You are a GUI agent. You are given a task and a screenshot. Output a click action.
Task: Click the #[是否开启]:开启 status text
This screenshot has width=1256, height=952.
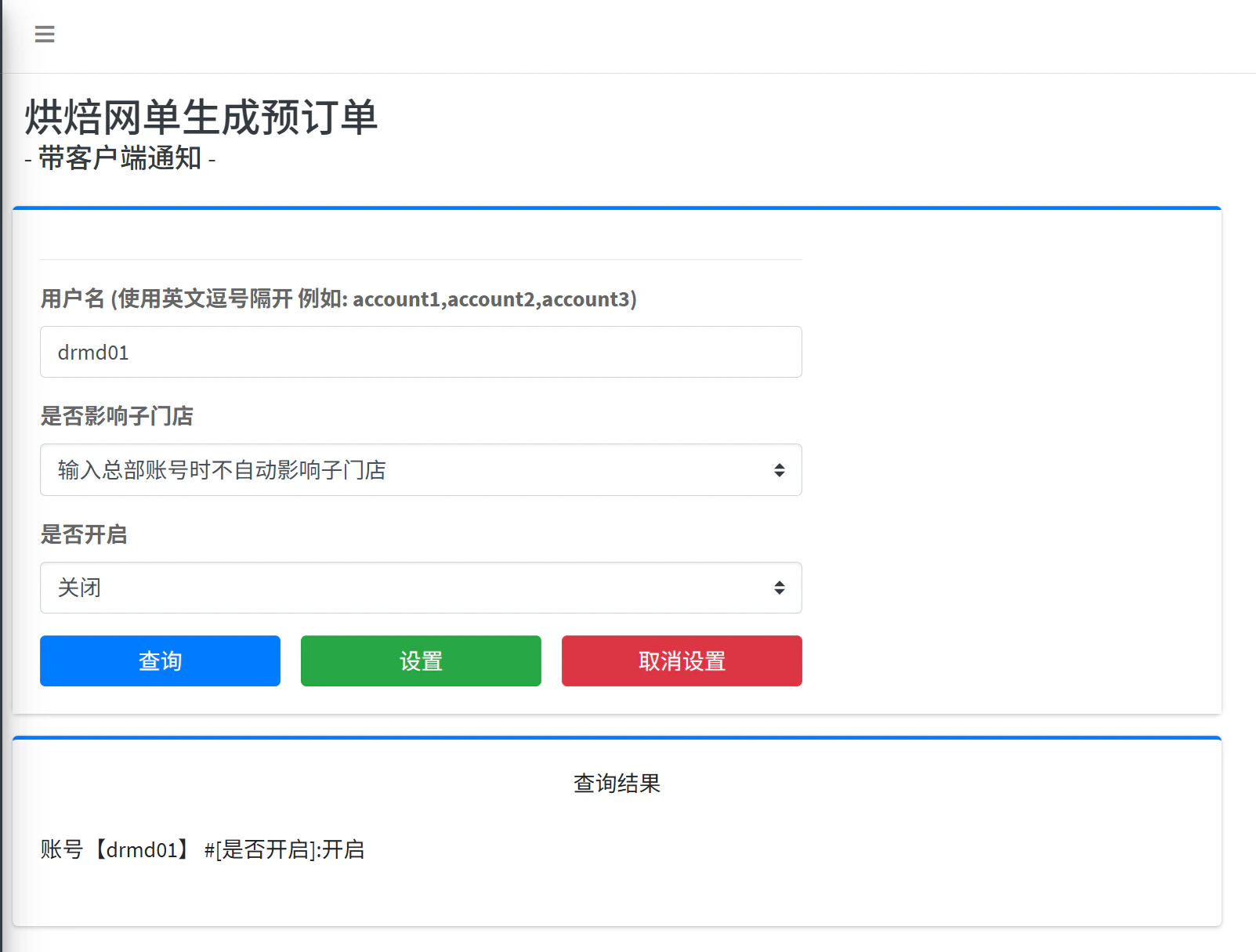point(284,849)
